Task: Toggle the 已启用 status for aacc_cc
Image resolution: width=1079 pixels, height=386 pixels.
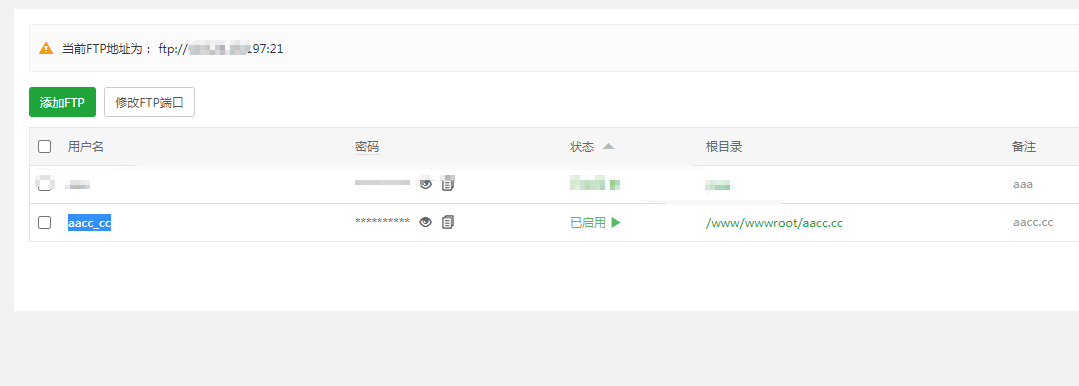Action: coord(596,222)
